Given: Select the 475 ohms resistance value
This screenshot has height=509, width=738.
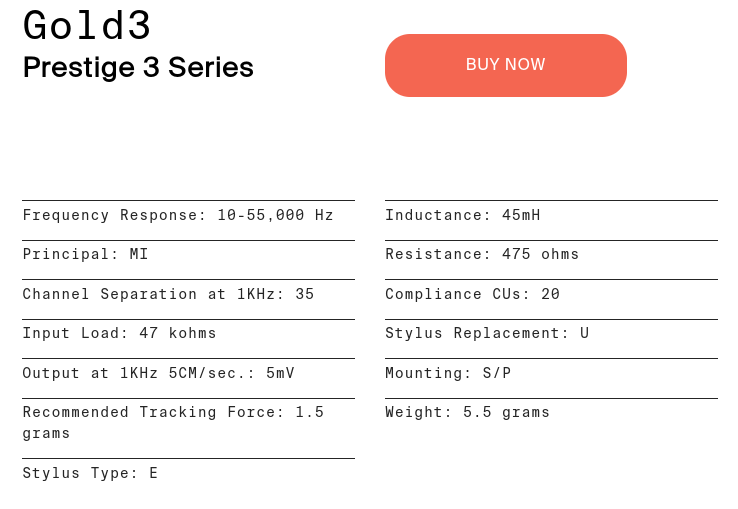Looking at the screenshot, I should coord(540,254).
